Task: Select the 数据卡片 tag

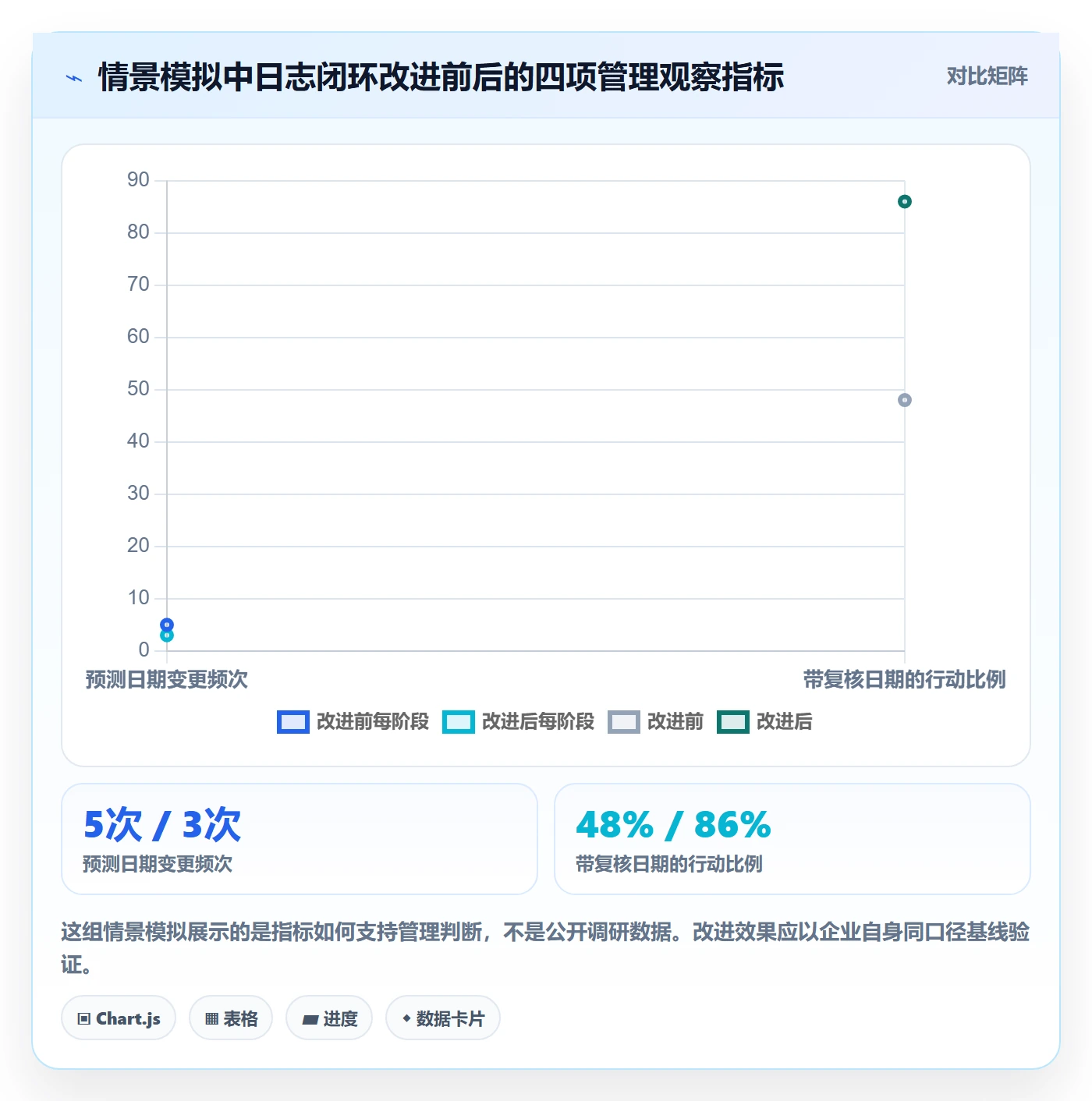Action: 443,1018
